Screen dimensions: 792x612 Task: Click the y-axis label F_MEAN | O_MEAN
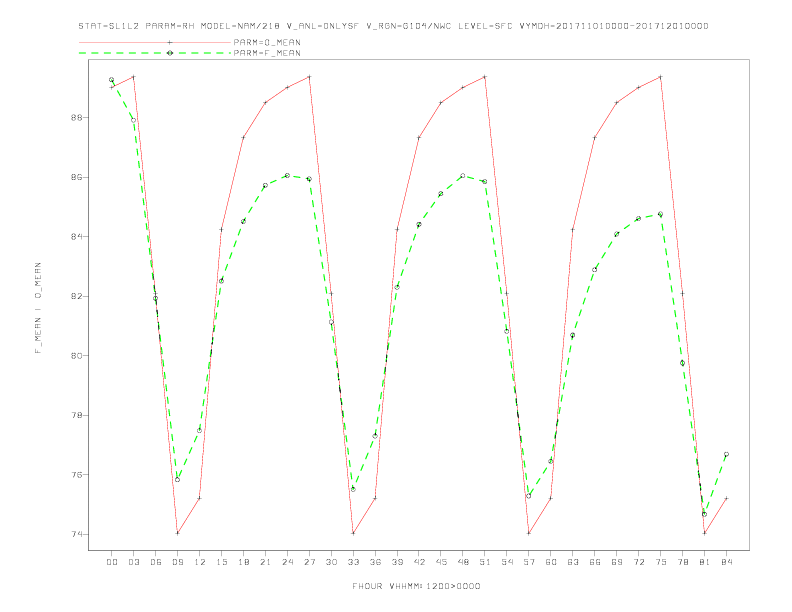[x=38, y=308]
